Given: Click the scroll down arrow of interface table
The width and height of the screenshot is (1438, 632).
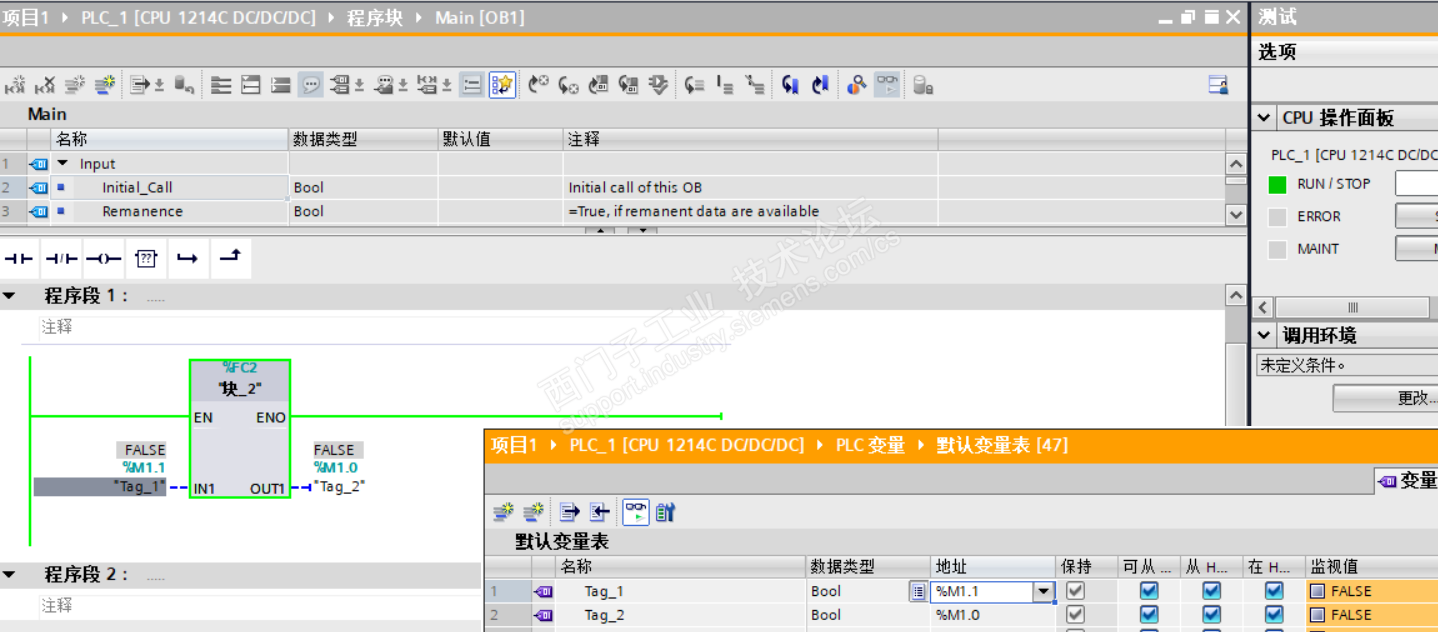Looking at the screenshot, I should tap(1236, 215).
